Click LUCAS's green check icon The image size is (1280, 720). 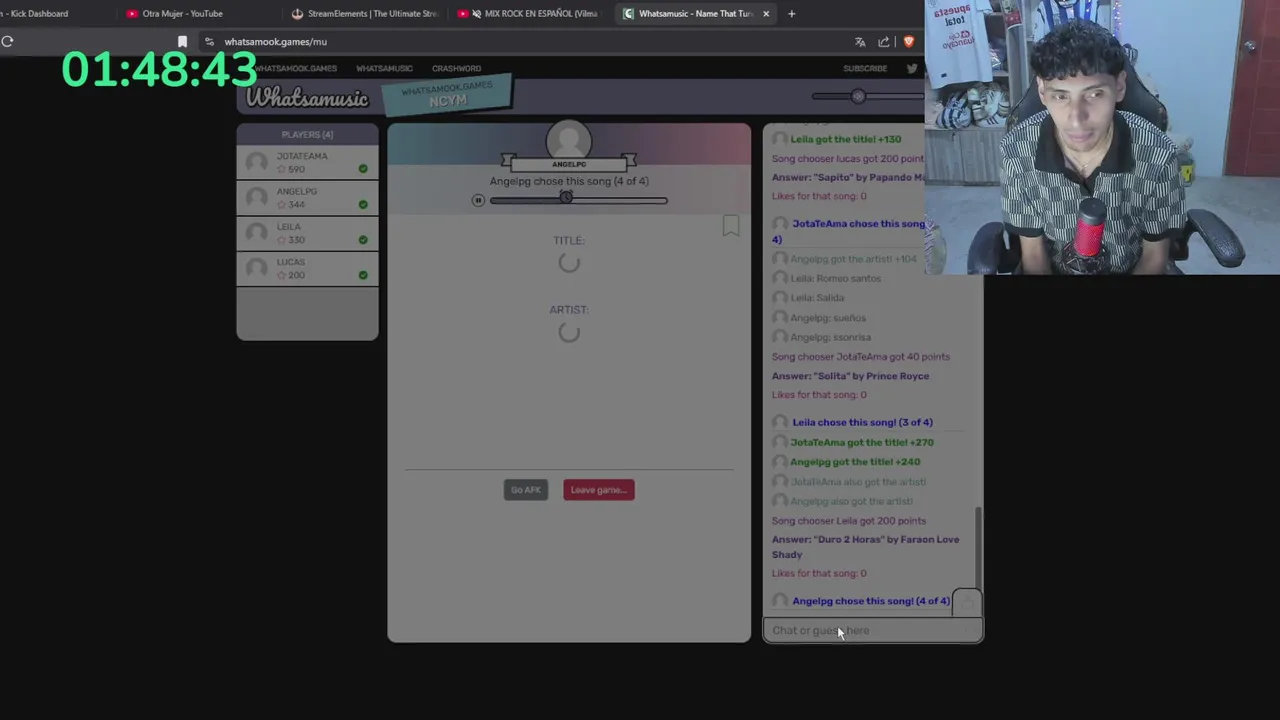(363, 275)
